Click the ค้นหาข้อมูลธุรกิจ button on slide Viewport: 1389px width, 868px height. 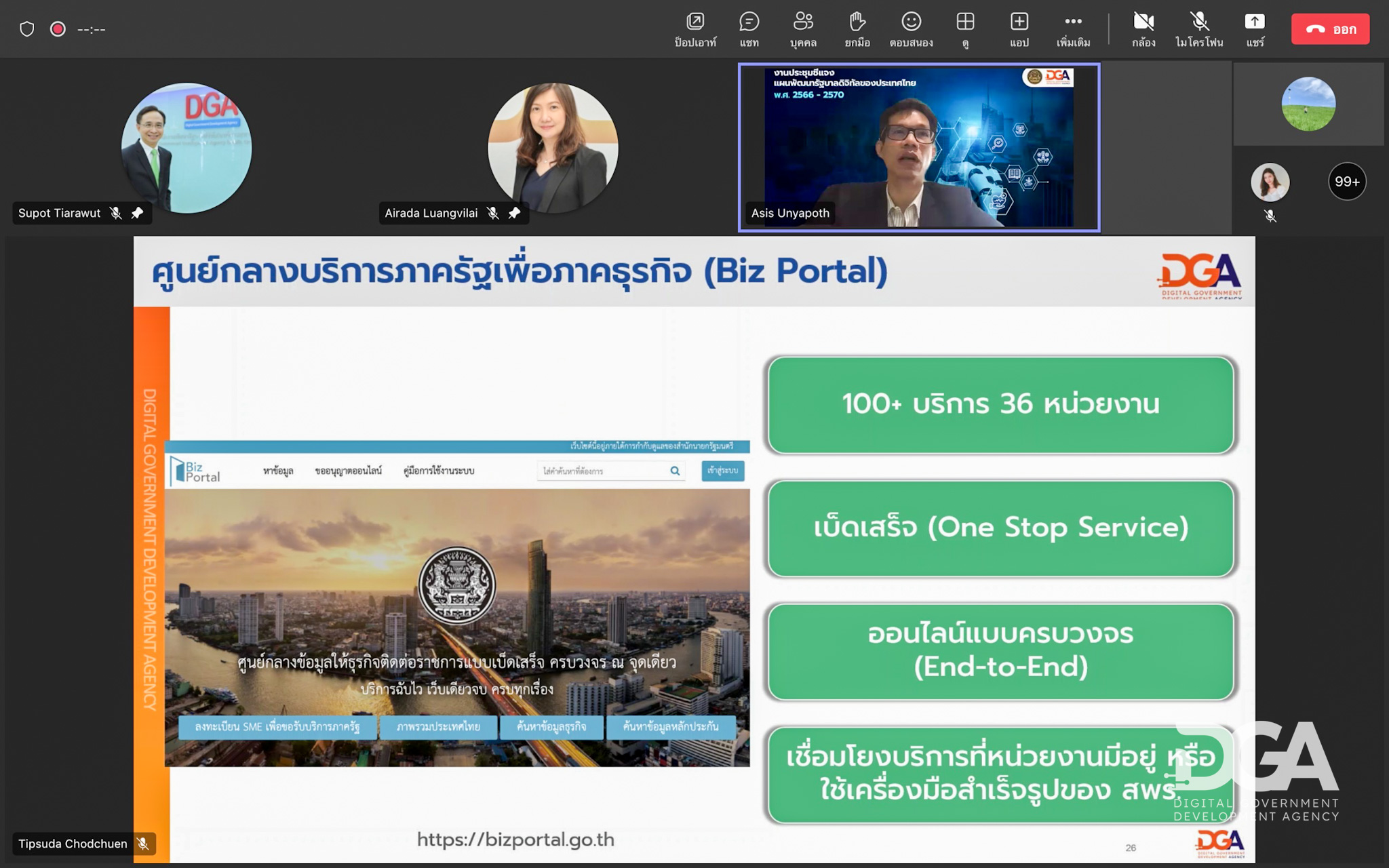click(551, 727)
